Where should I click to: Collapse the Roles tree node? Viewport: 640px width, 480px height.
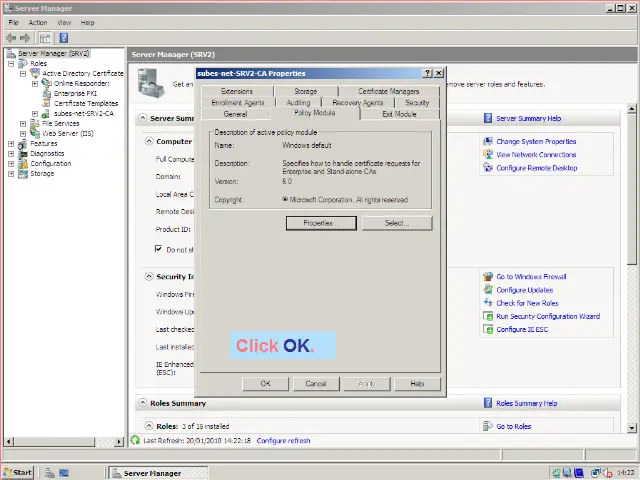coord(11,63)
